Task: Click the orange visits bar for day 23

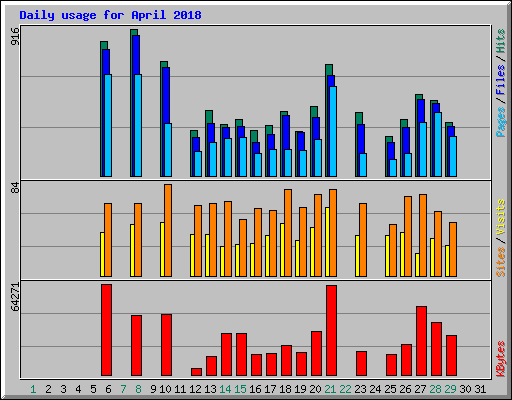Action: (363, 240)
